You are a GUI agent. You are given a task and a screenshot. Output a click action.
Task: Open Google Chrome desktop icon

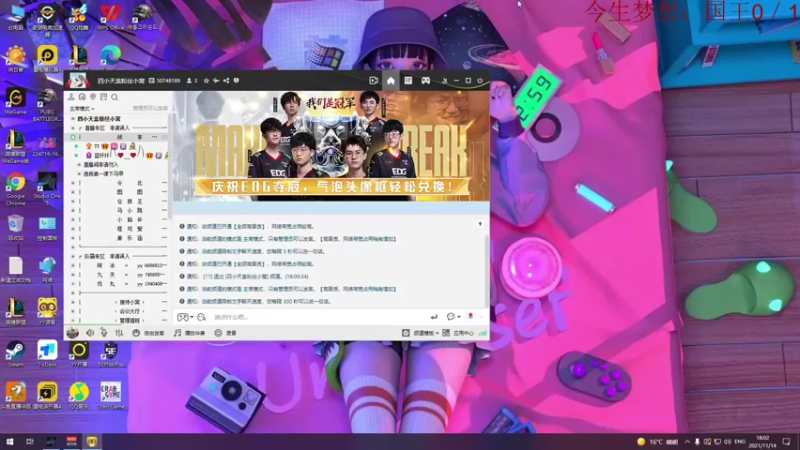(x=16, y=188)
